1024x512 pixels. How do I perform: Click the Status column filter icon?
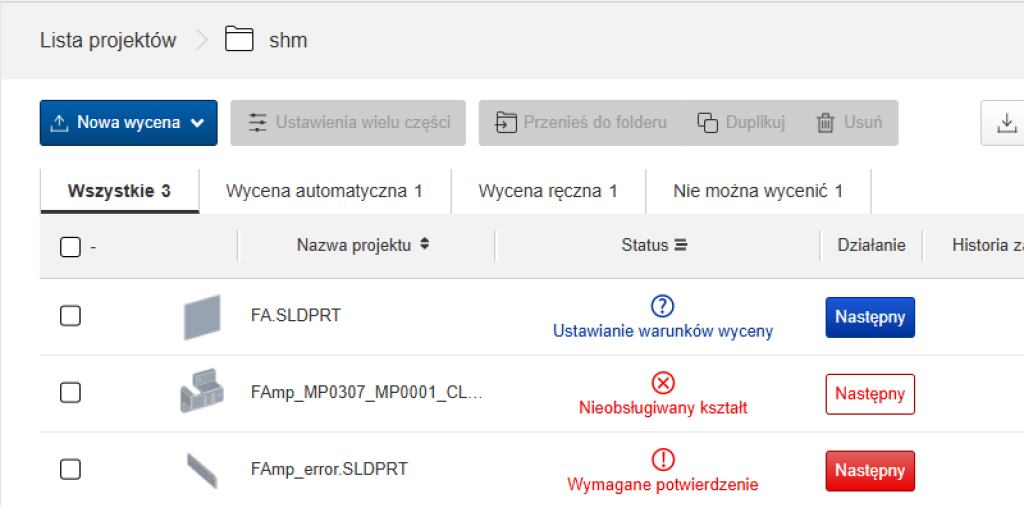click(681, 245)
